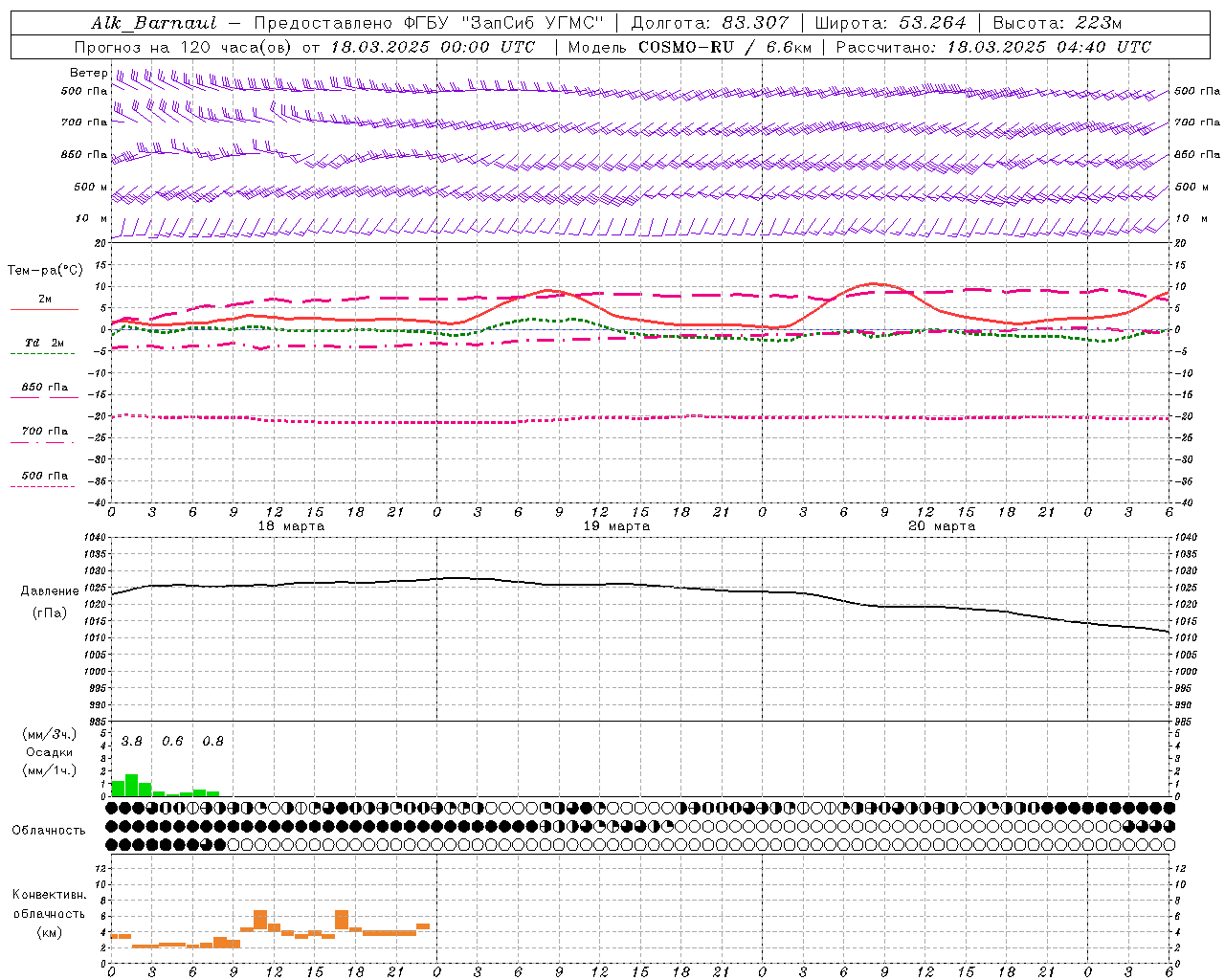The height and width of the screenshot is (980, 1225).
Task: Click the longitude value 83.307
Action: (x=756, y=23)
